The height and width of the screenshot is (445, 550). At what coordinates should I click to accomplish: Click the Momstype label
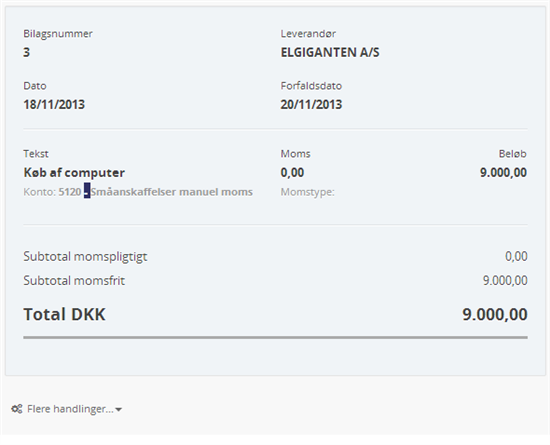[307, 192]
